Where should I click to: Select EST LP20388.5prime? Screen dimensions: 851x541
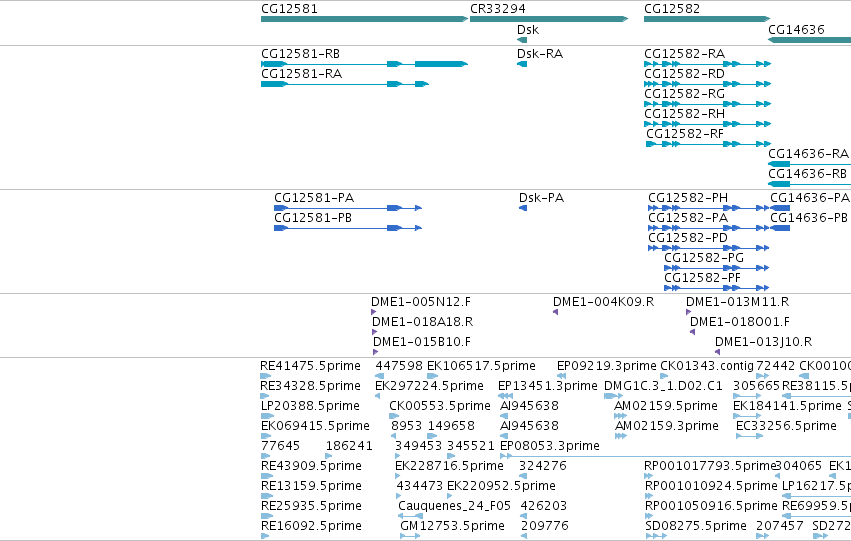(268, 416)
